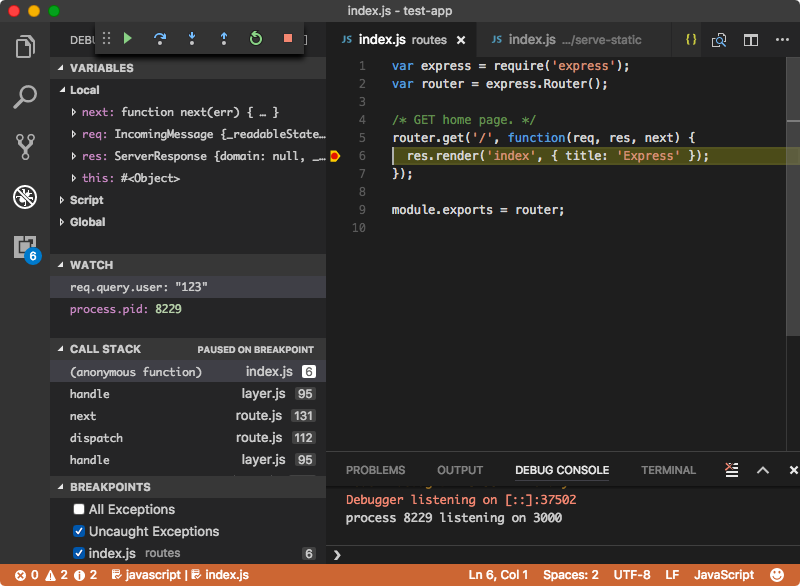Step into with down arrow icon

point(192,38)
